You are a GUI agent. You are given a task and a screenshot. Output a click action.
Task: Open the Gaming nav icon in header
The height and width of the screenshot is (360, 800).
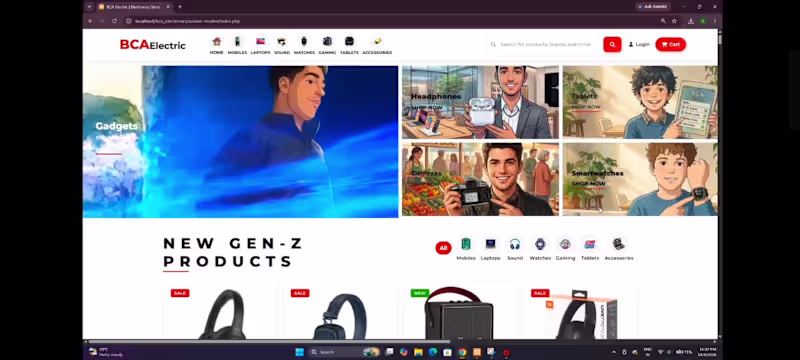point(327,45)
